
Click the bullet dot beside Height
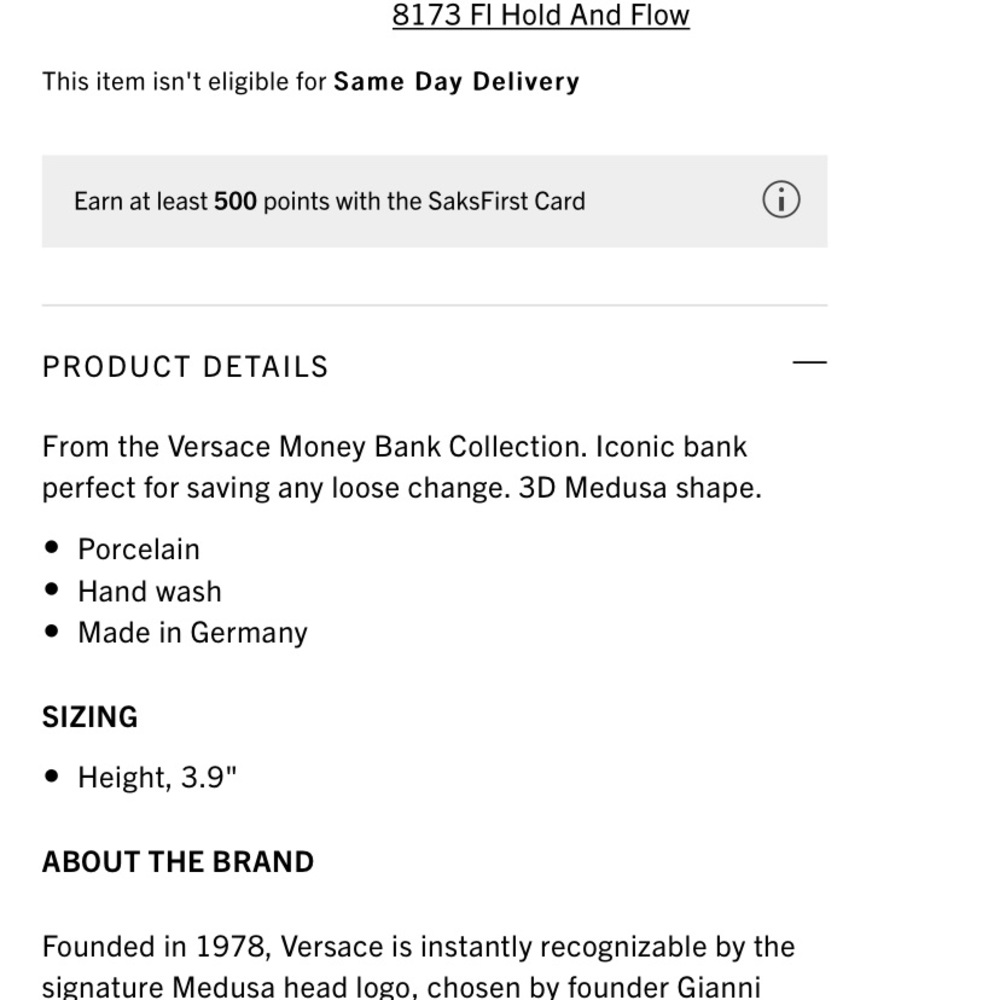click(x=53, y=776)
